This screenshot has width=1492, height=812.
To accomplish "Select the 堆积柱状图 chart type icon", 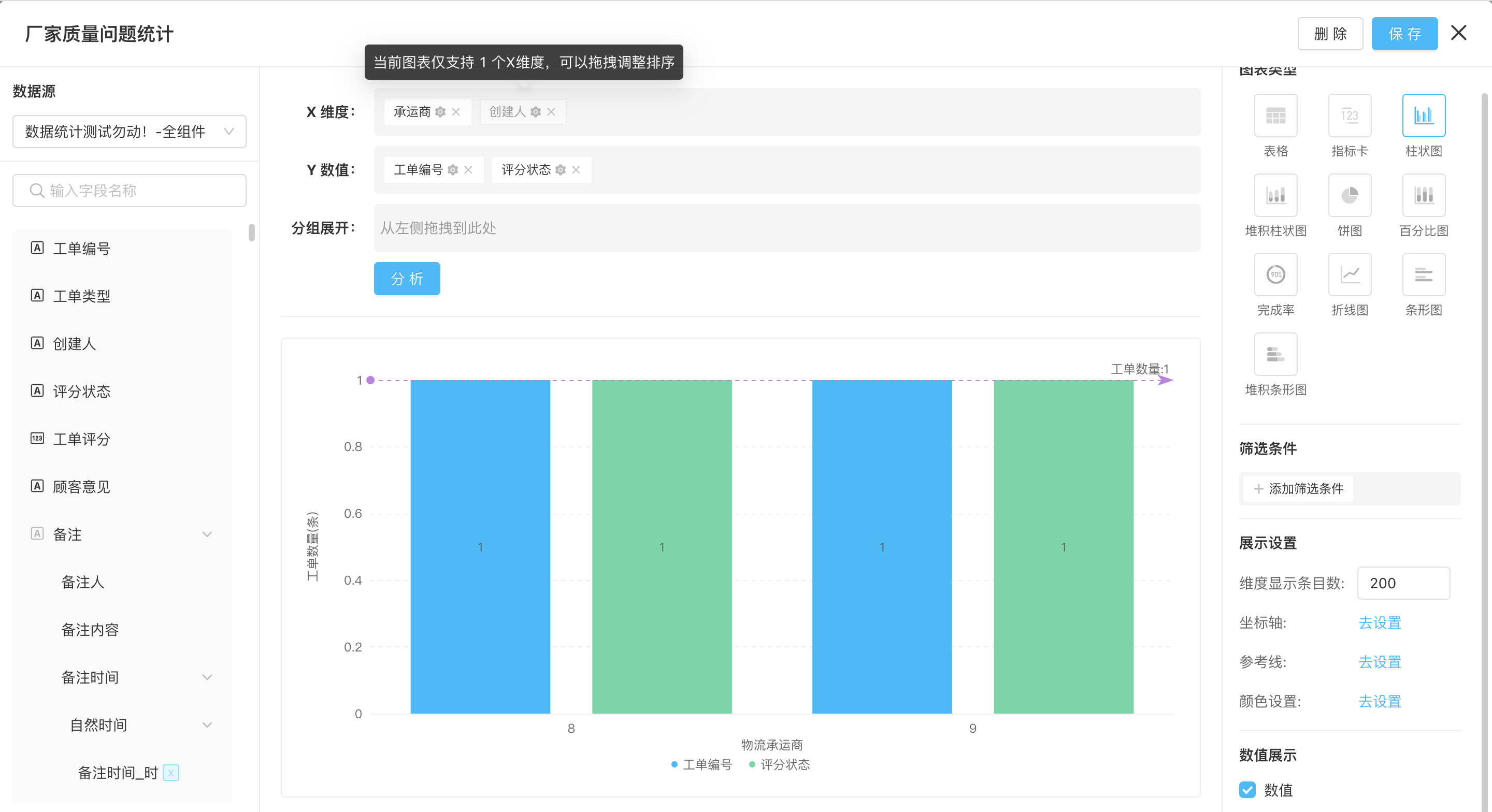I will tap(1275, 195).
